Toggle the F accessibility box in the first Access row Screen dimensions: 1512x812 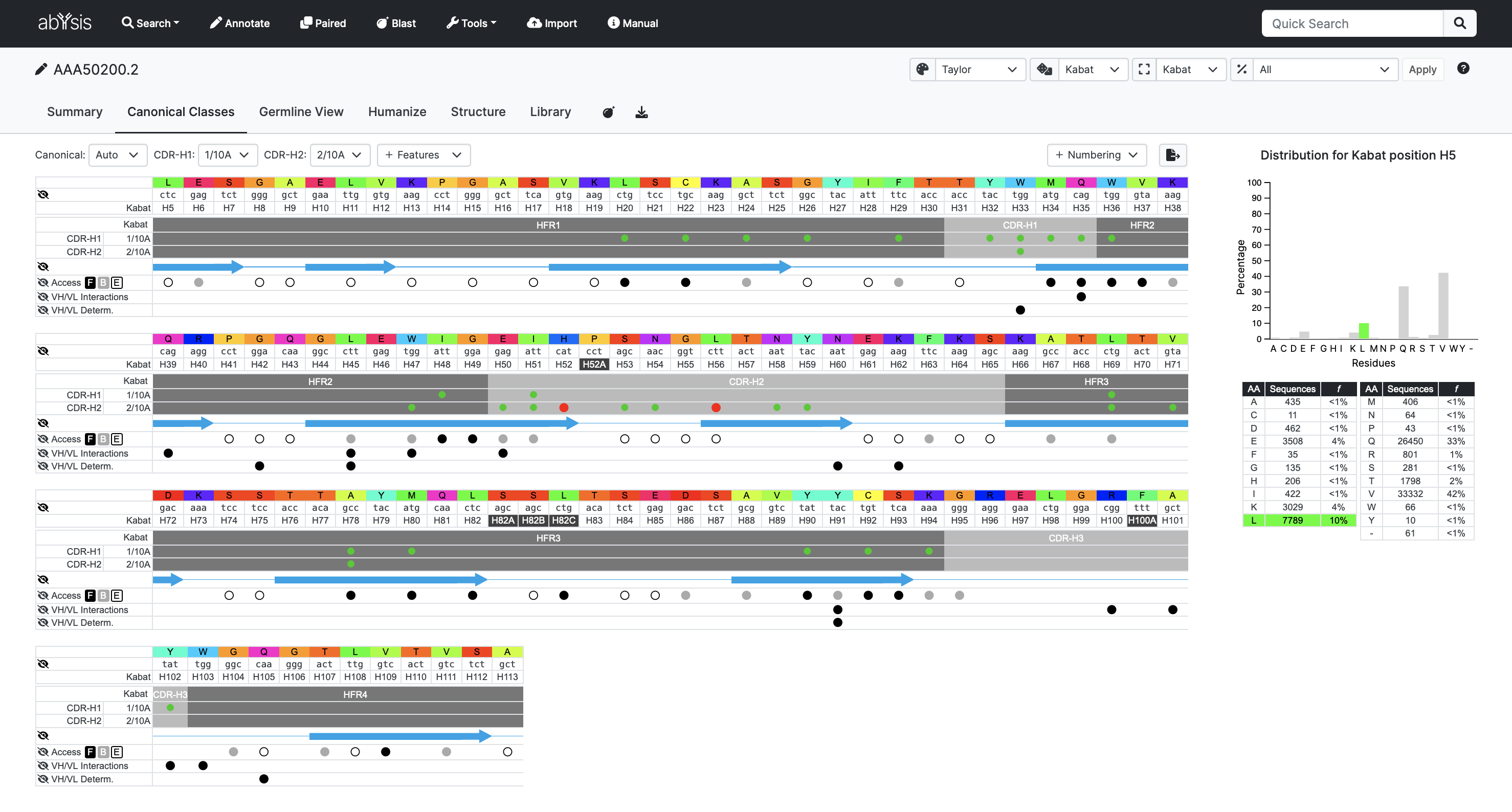(x=90, y=283)
